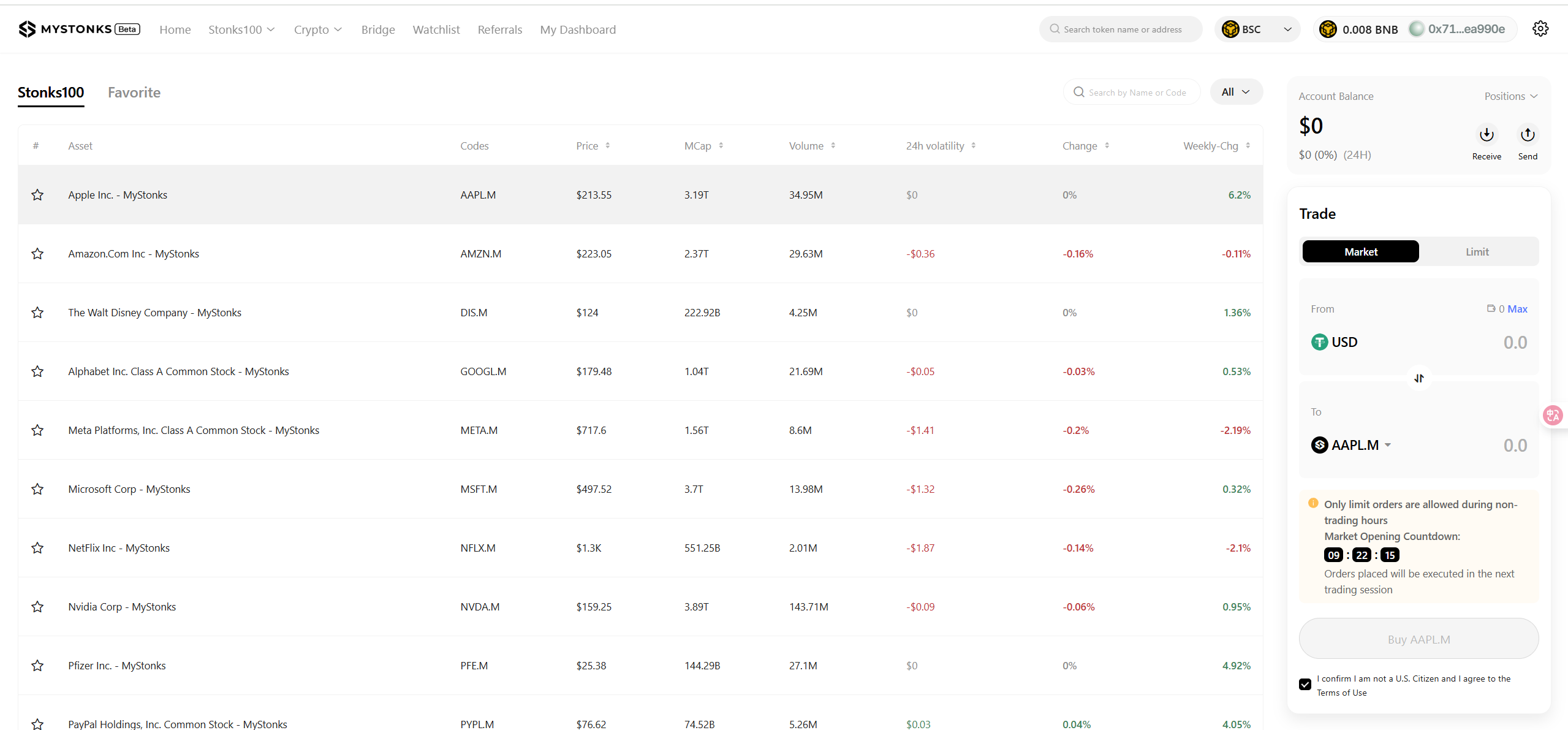Click Max amount link
The image size is (1568, 730).
(1517, 309)
